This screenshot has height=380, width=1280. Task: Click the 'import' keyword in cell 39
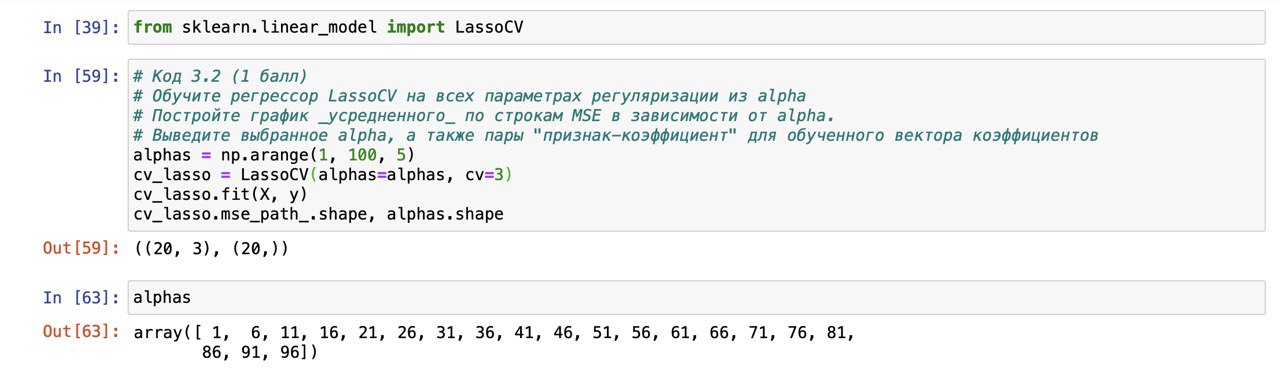[415, 28]
